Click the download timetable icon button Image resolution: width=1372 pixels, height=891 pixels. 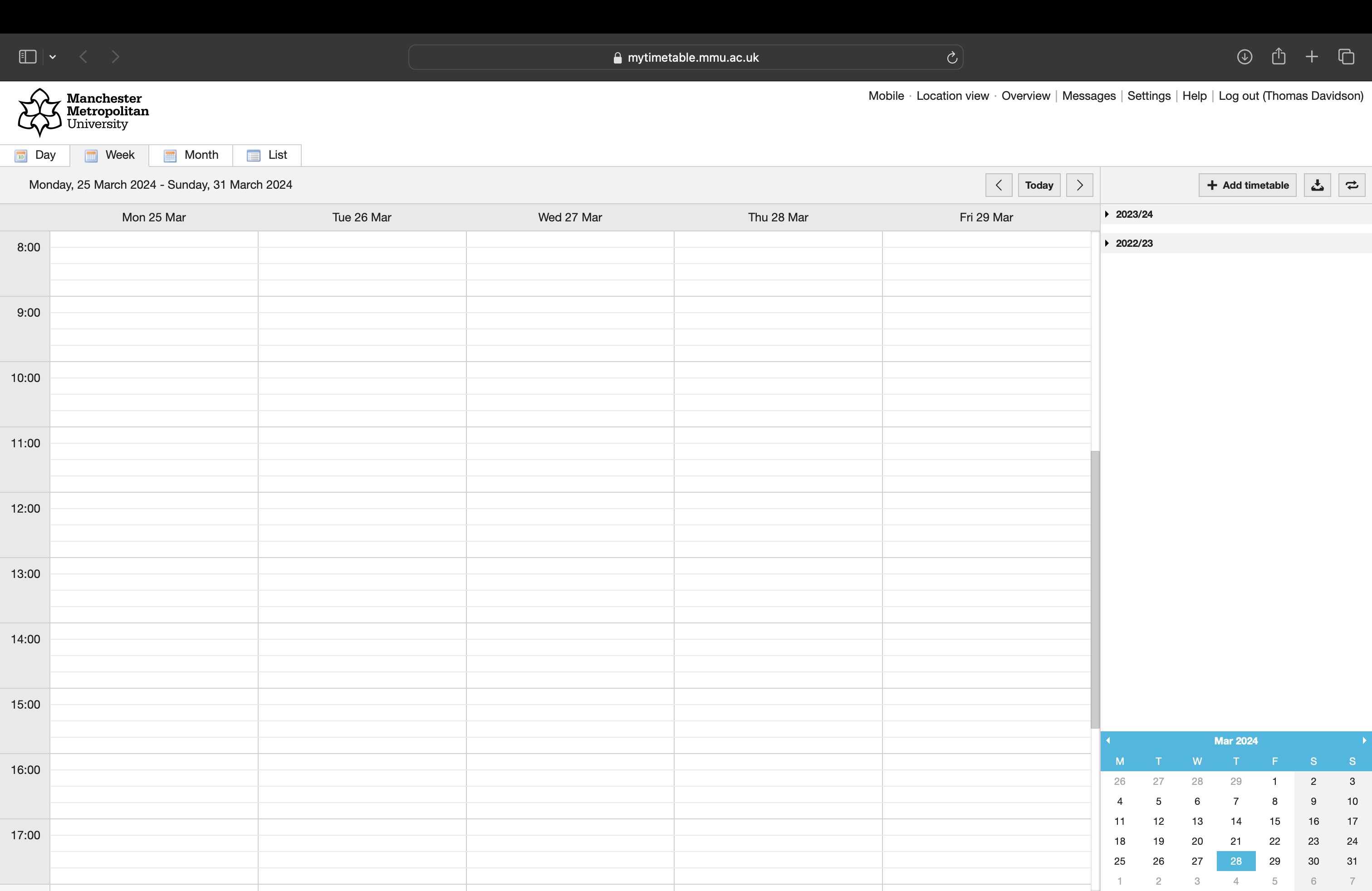tap(1317, 185)
